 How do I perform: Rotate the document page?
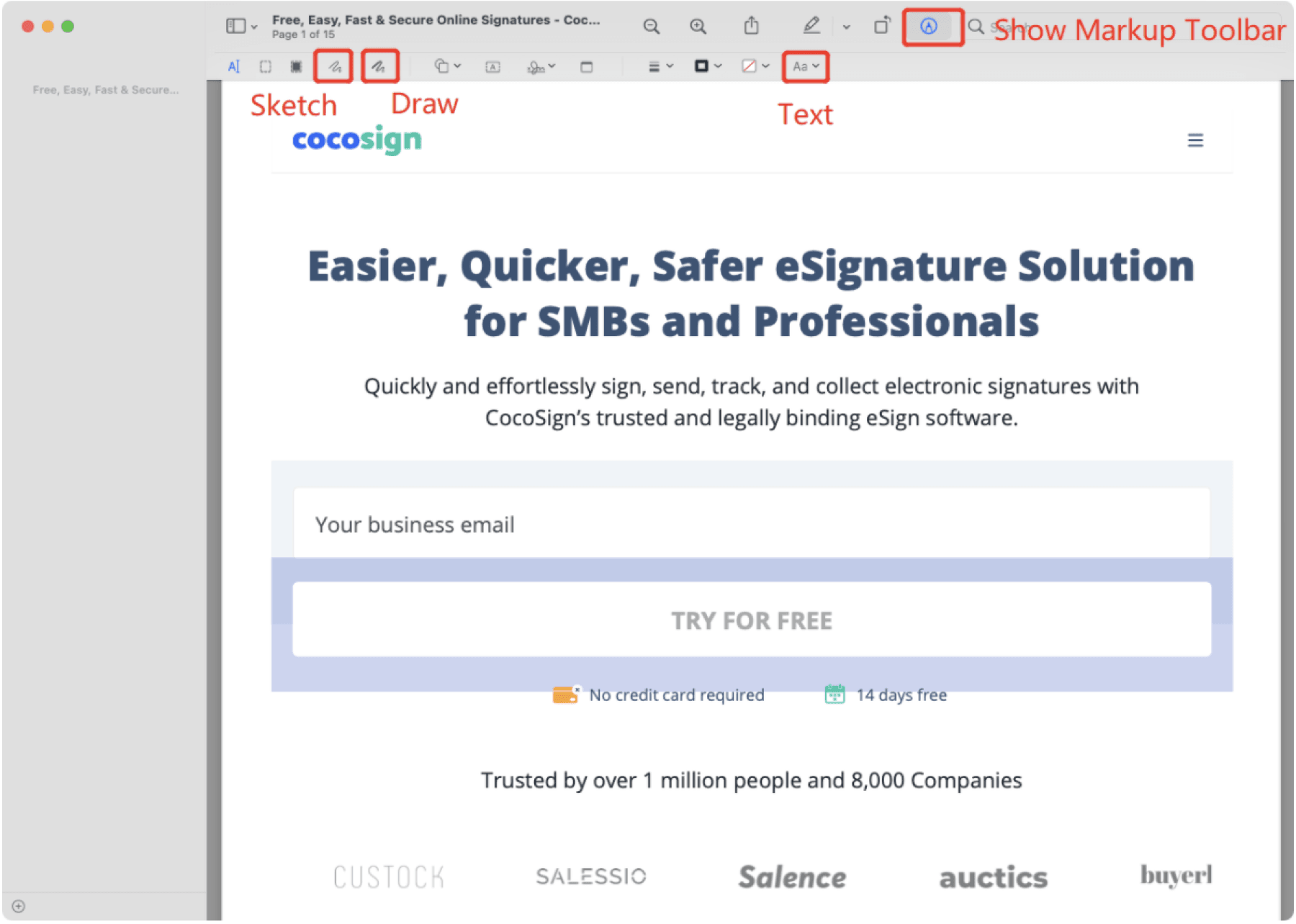(x=881, y=25)
